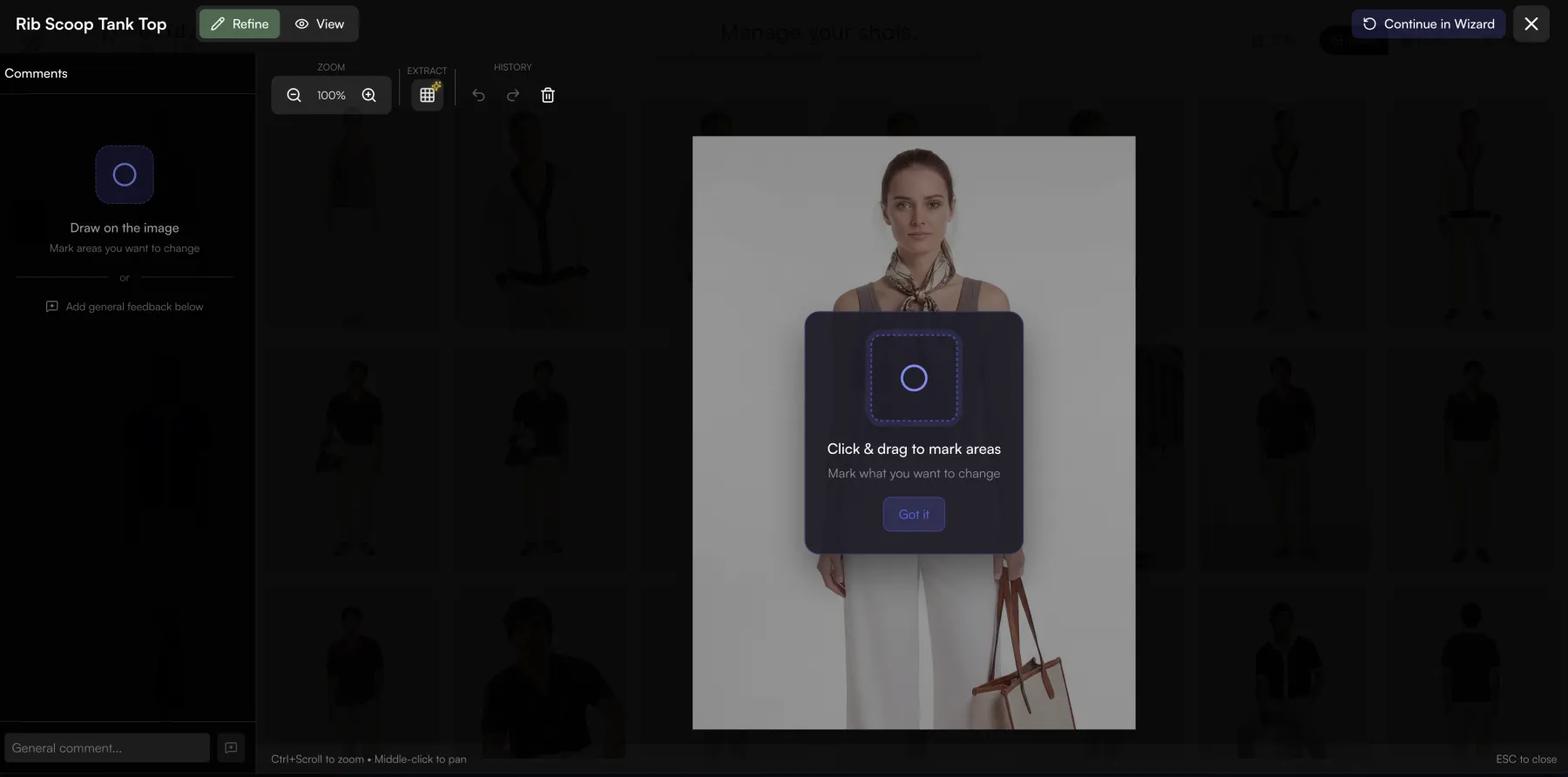
Task: Zoom in with the plus magnifier
Action: (369, 95)
